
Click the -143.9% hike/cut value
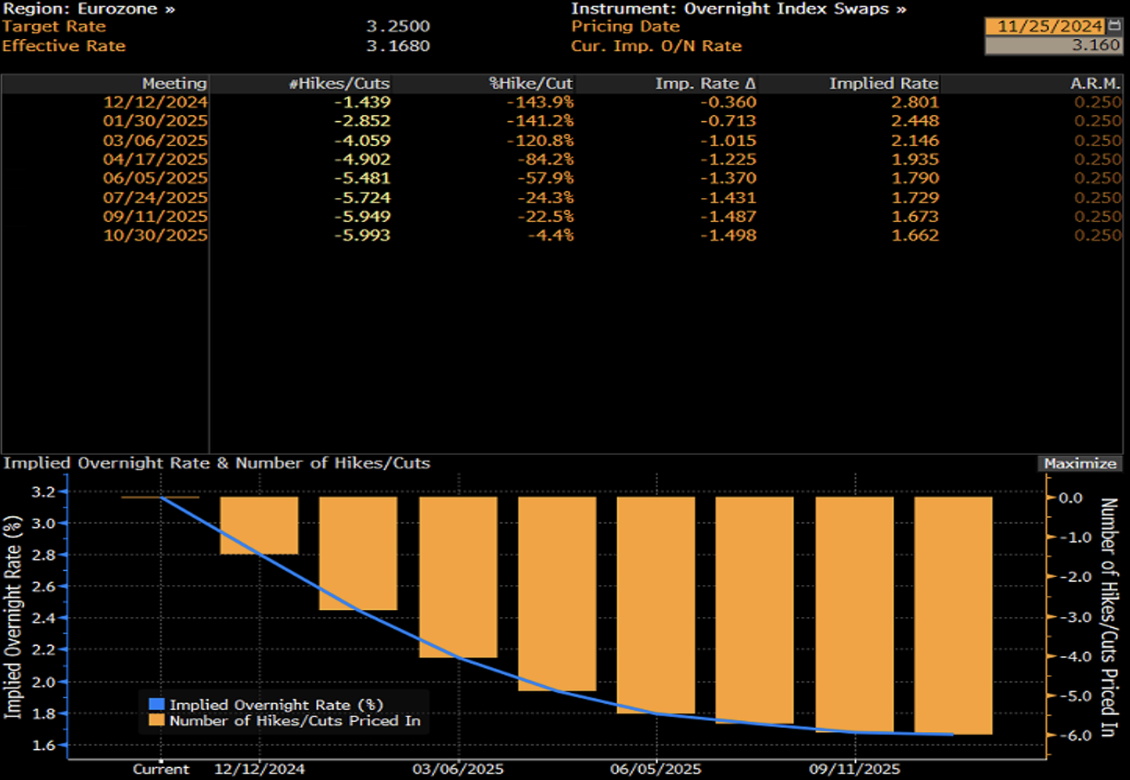coord(540,102)
